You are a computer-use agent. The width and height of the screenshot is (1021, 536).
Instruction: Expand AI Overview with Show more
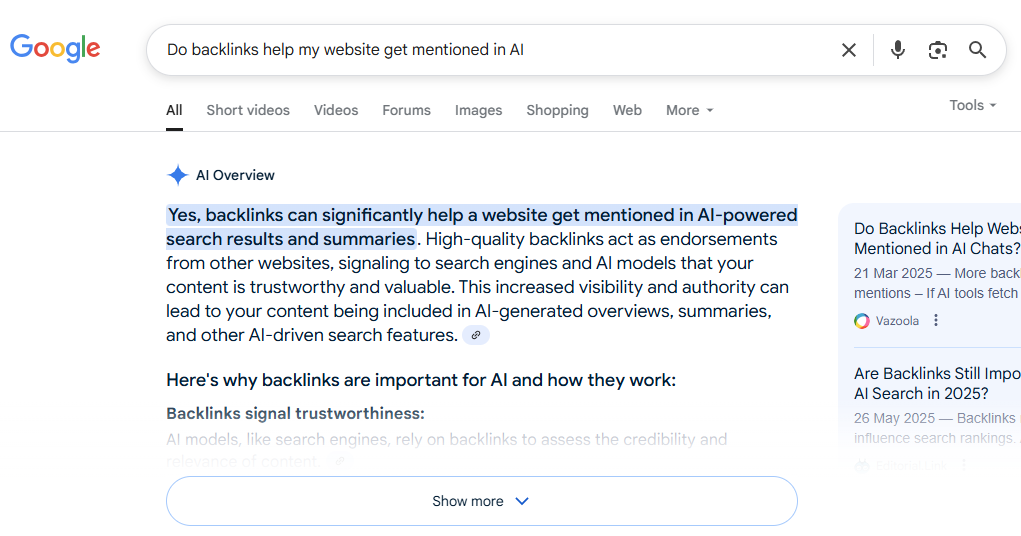point(482,501)
